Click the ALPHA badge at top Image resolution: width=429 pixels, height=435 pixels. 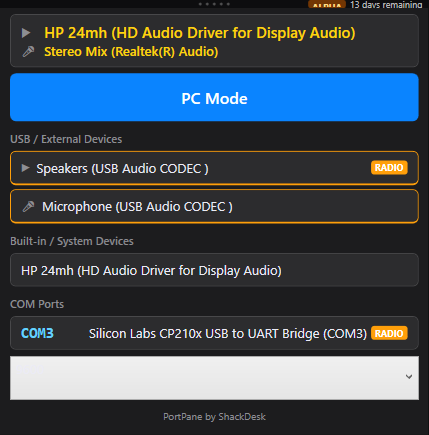[x=327, y=5]
